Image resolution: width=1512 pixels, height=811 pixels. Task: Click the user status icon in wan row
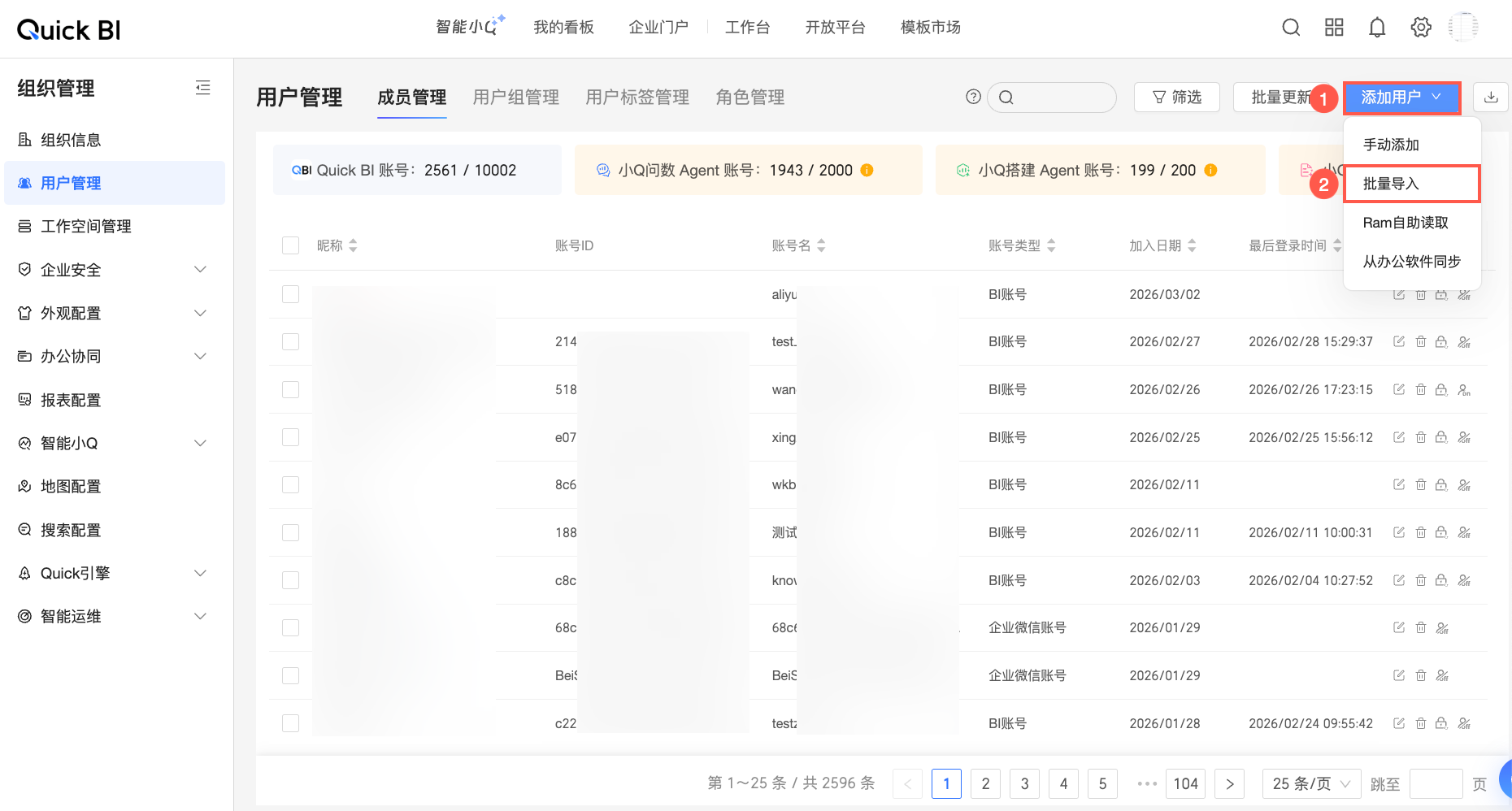1464,390
